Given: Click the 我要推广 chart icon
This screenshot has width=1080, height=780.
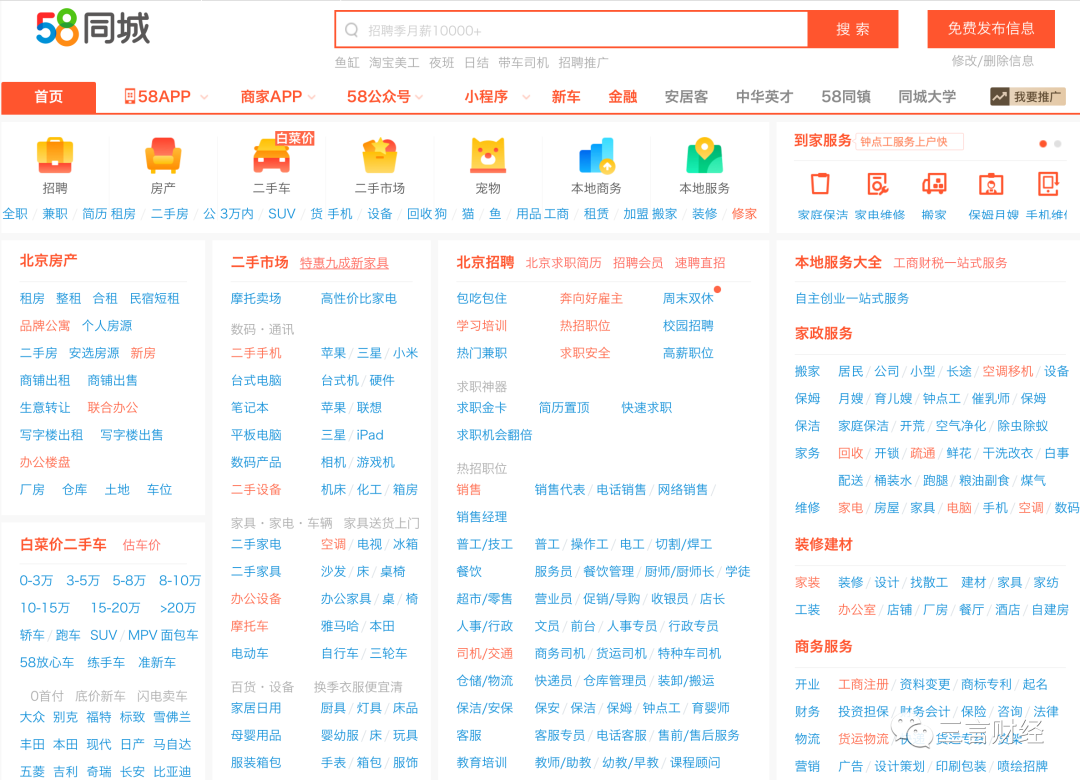Looking at the screenshot, I should pos(999,96).
